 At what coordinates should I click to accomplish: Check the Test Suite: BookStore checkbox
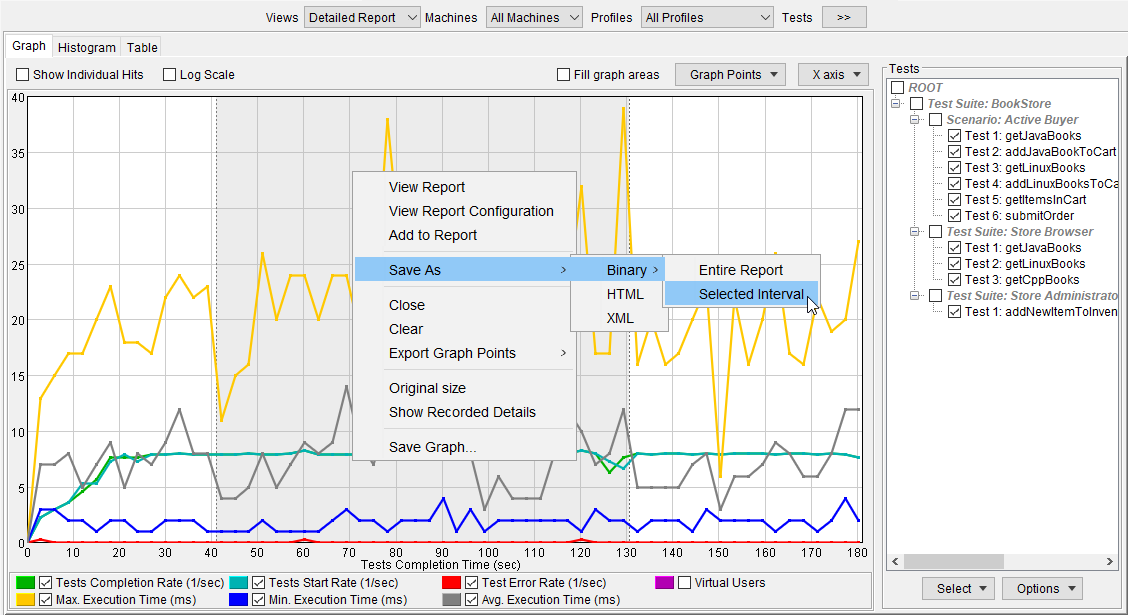pos(916,104)
